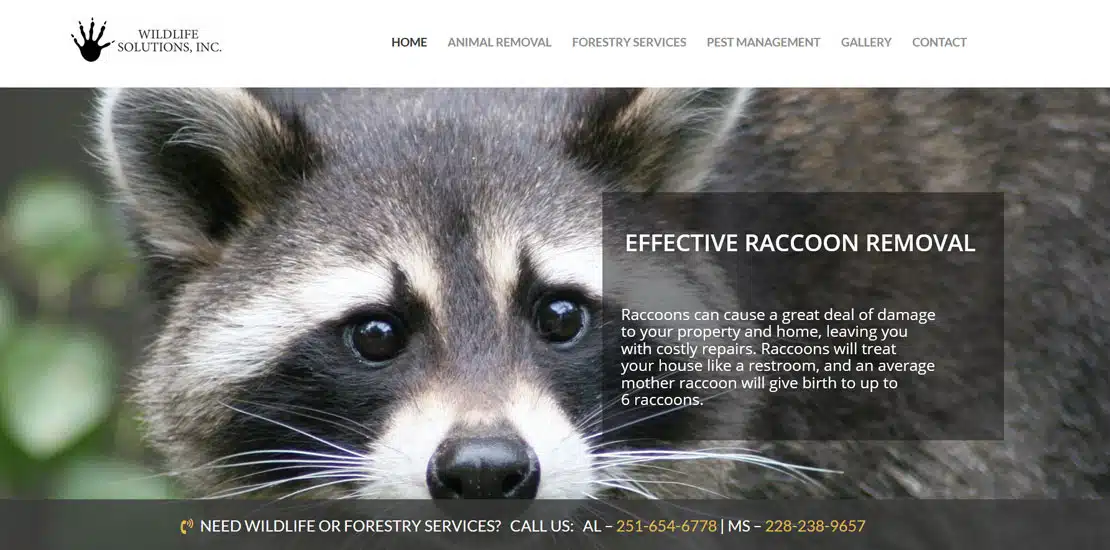Navigate to the Contact page
Screen dimensions: 1110x550
click(x=939, y=42)
